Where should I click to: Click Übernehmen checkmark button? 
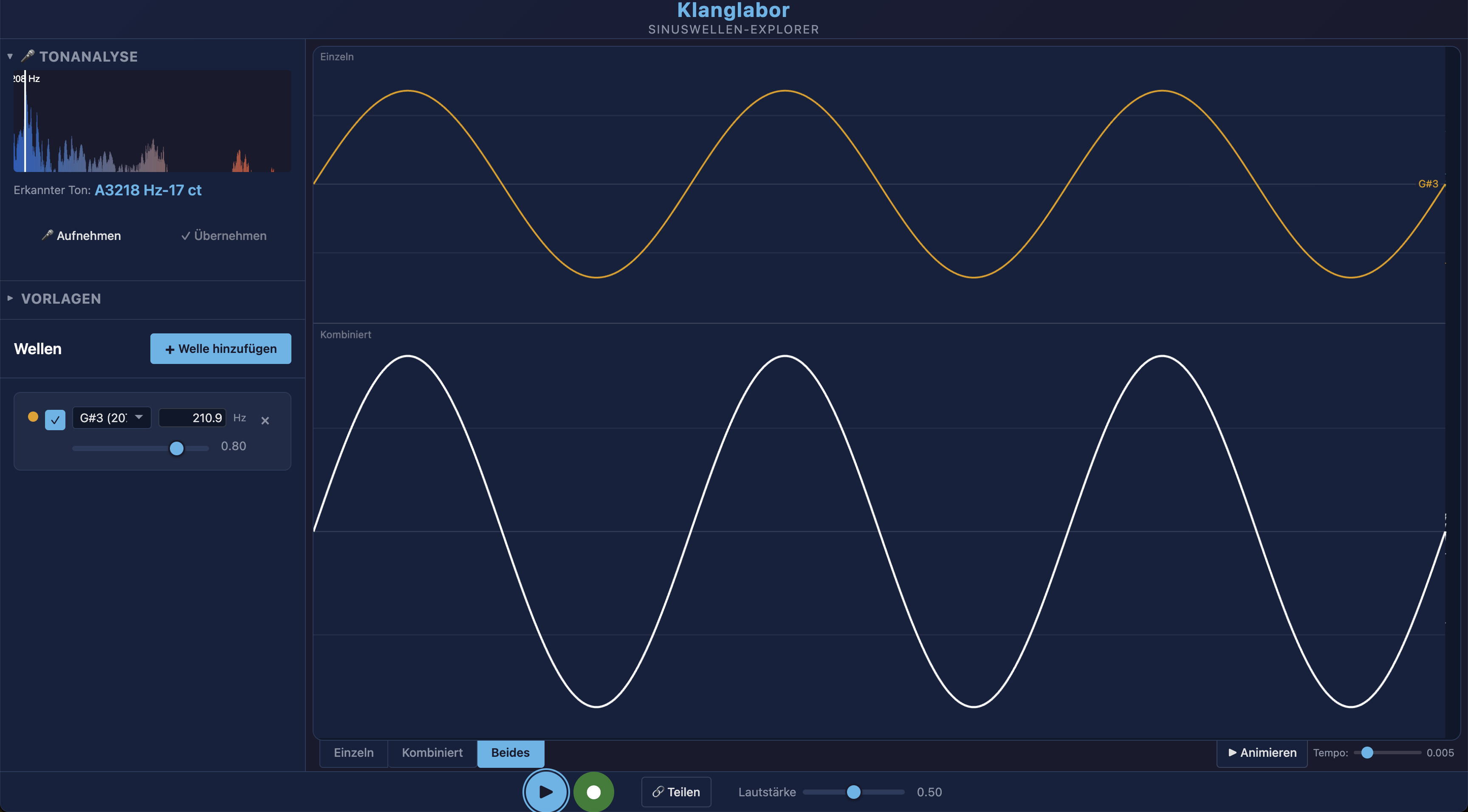pyautogui.click(x=223, y=235)
